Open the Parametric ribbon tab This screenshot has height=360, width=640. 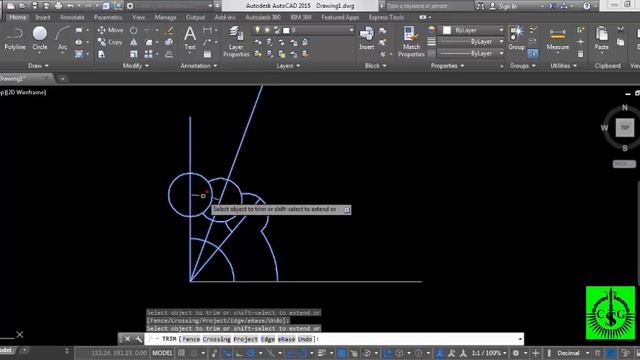108,18
